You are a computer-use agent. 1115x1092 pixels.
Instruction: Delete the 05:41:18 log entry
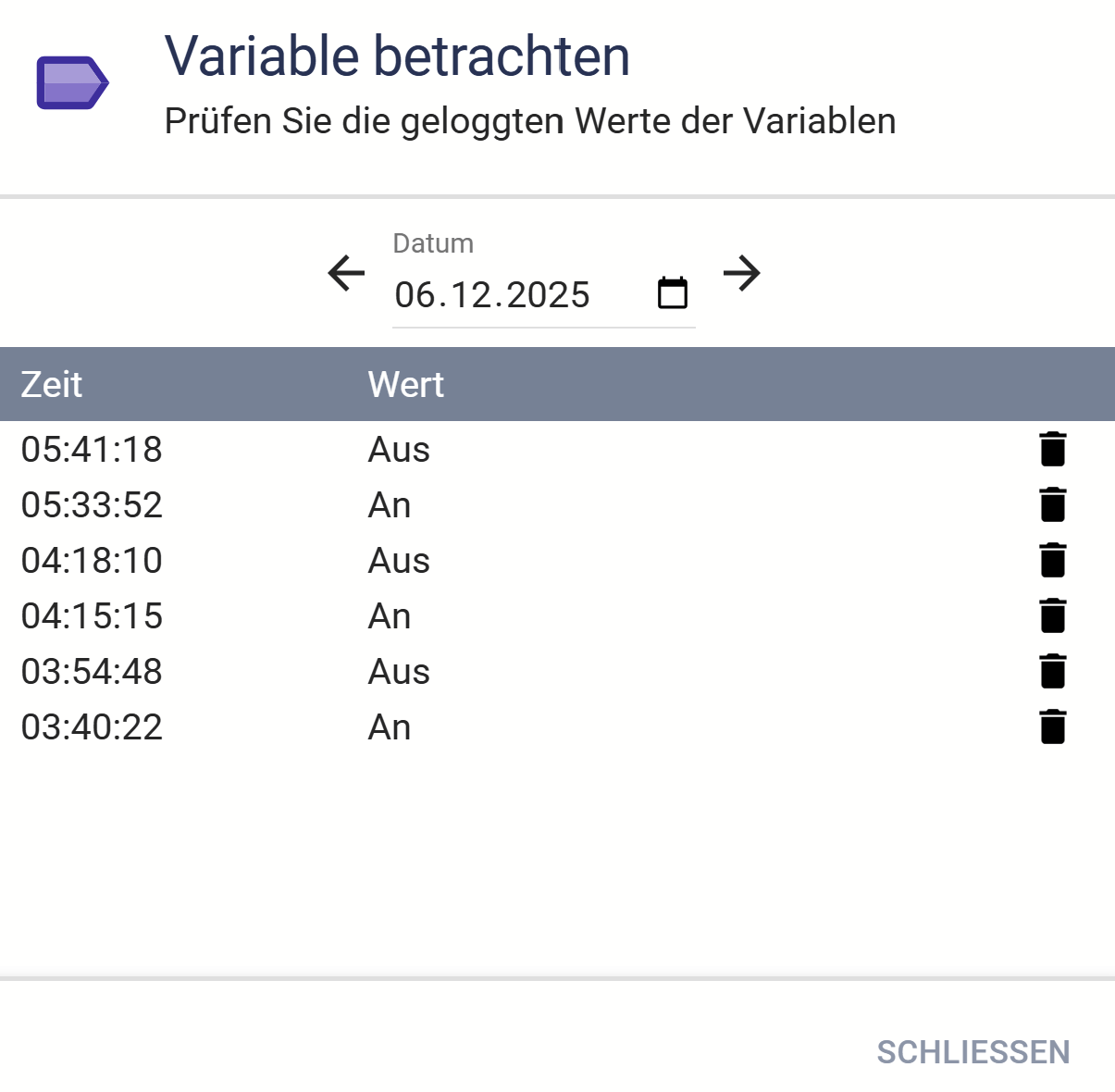tap(1052, 449)
